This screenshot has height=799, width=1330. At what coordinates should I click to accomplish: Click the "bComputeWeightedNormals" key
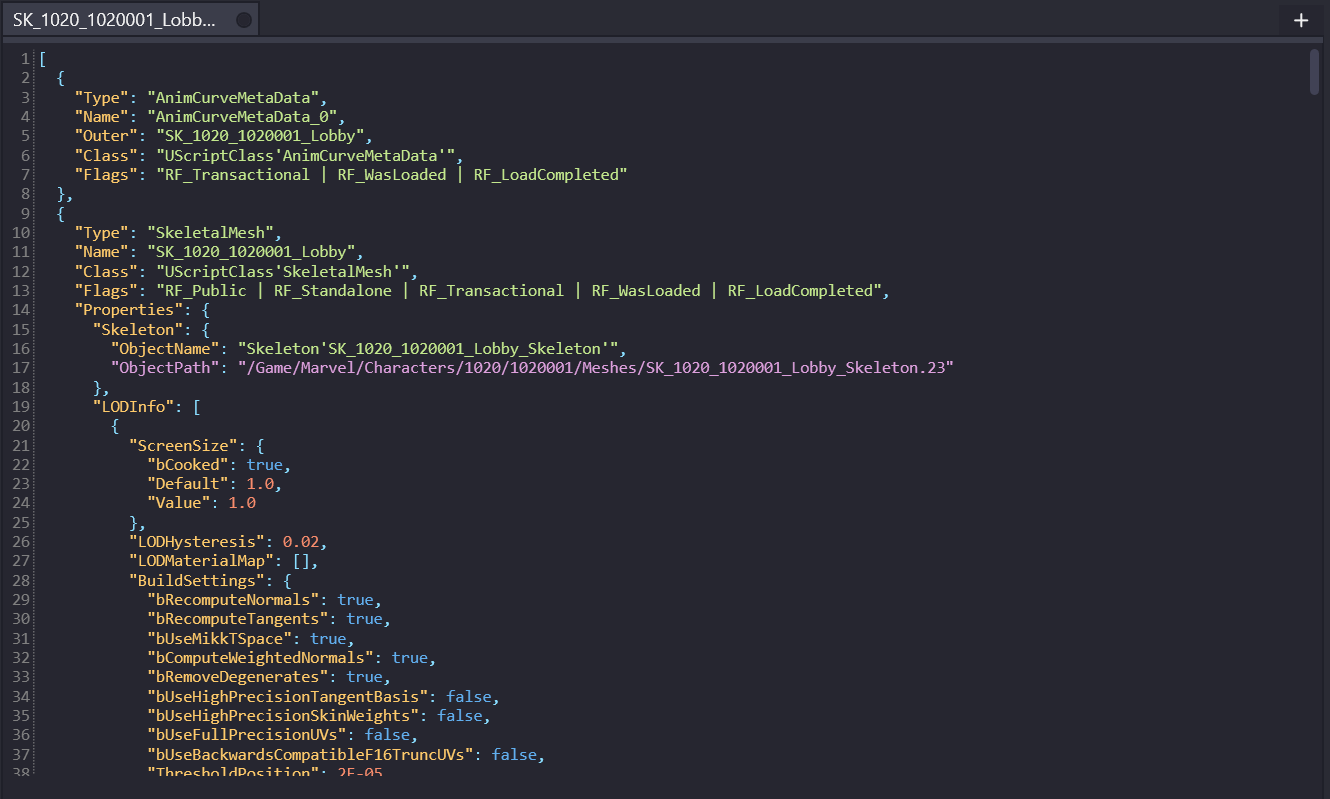[x=261, y=657]
